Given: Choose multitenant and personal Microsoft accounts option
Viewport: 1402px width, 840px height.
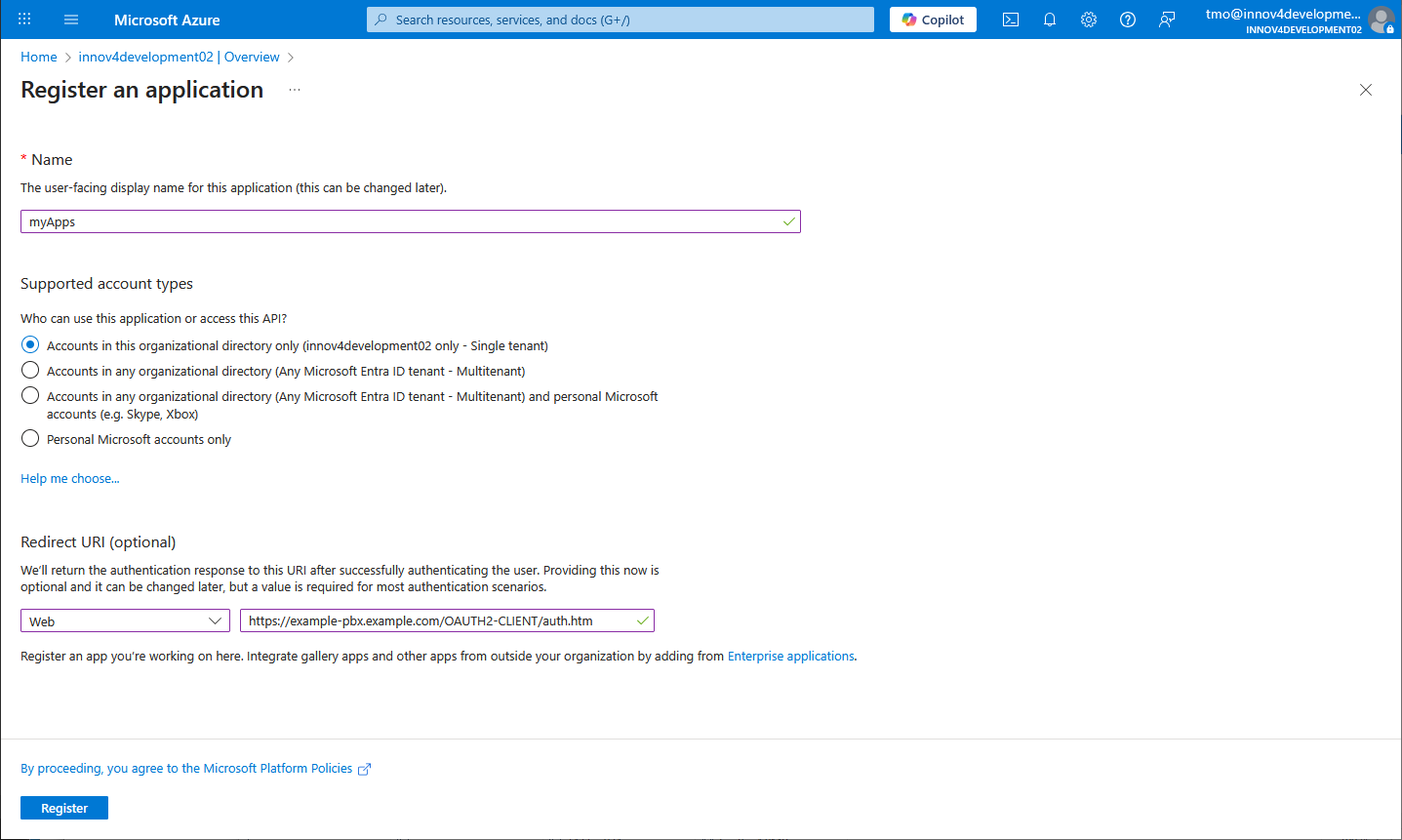Looking at the screenshot, I should point(30,396).
